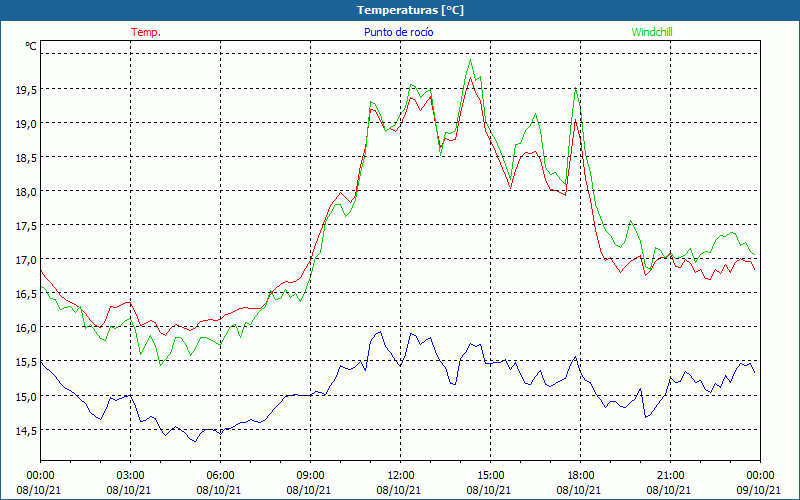Click the 18,5 y-axis value
This screenshot has width=800, height=500.
pyautogui.click(x=26, y=158)
